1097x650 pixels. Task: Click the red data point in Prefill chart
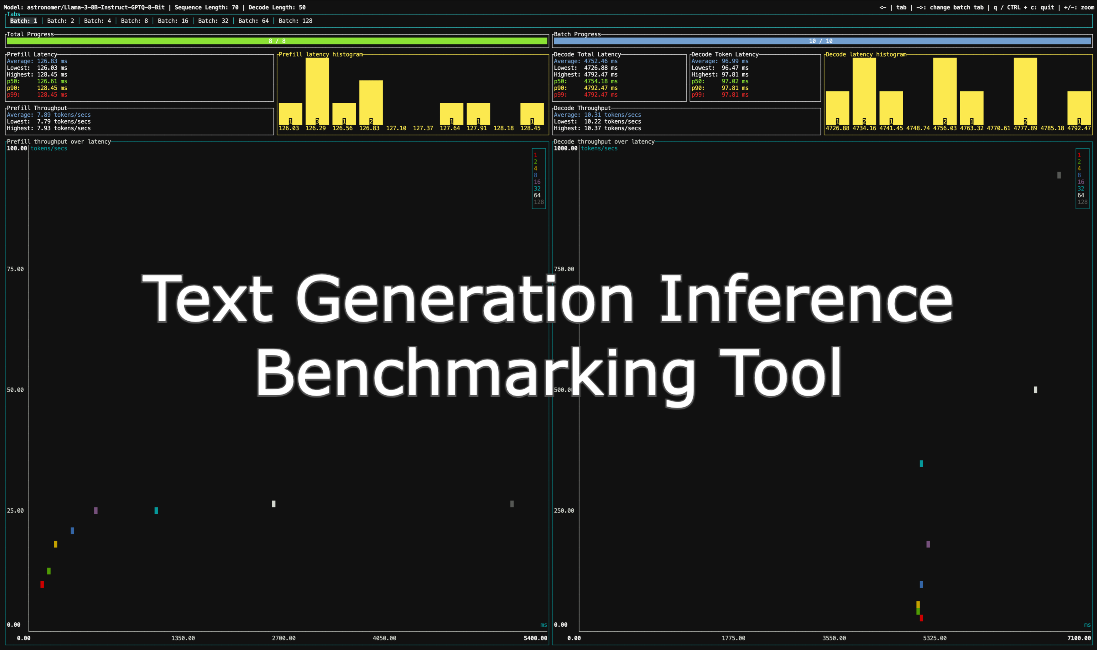click(x=42, y=584)
